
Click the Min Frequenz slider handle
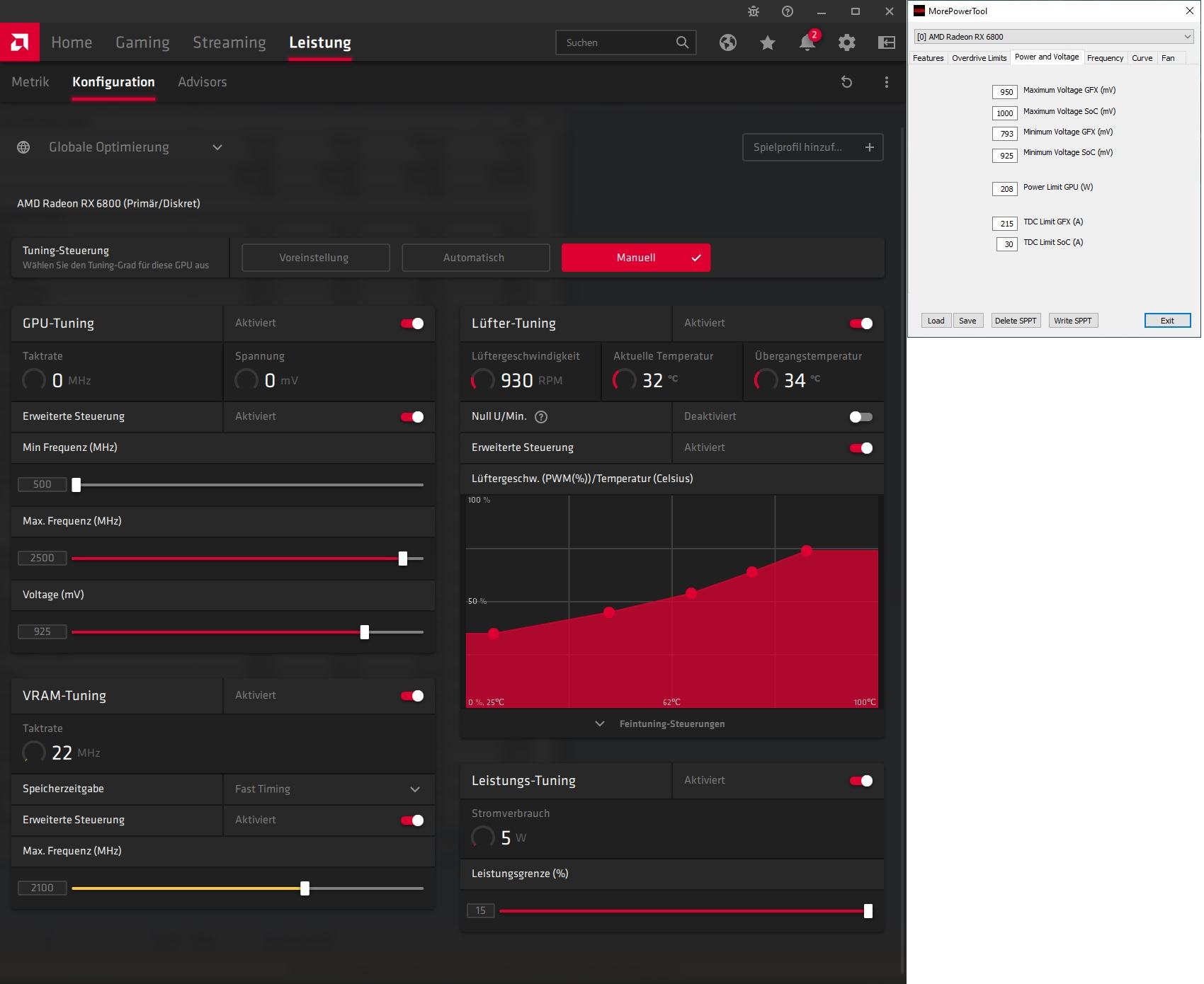tap(76, 485)
